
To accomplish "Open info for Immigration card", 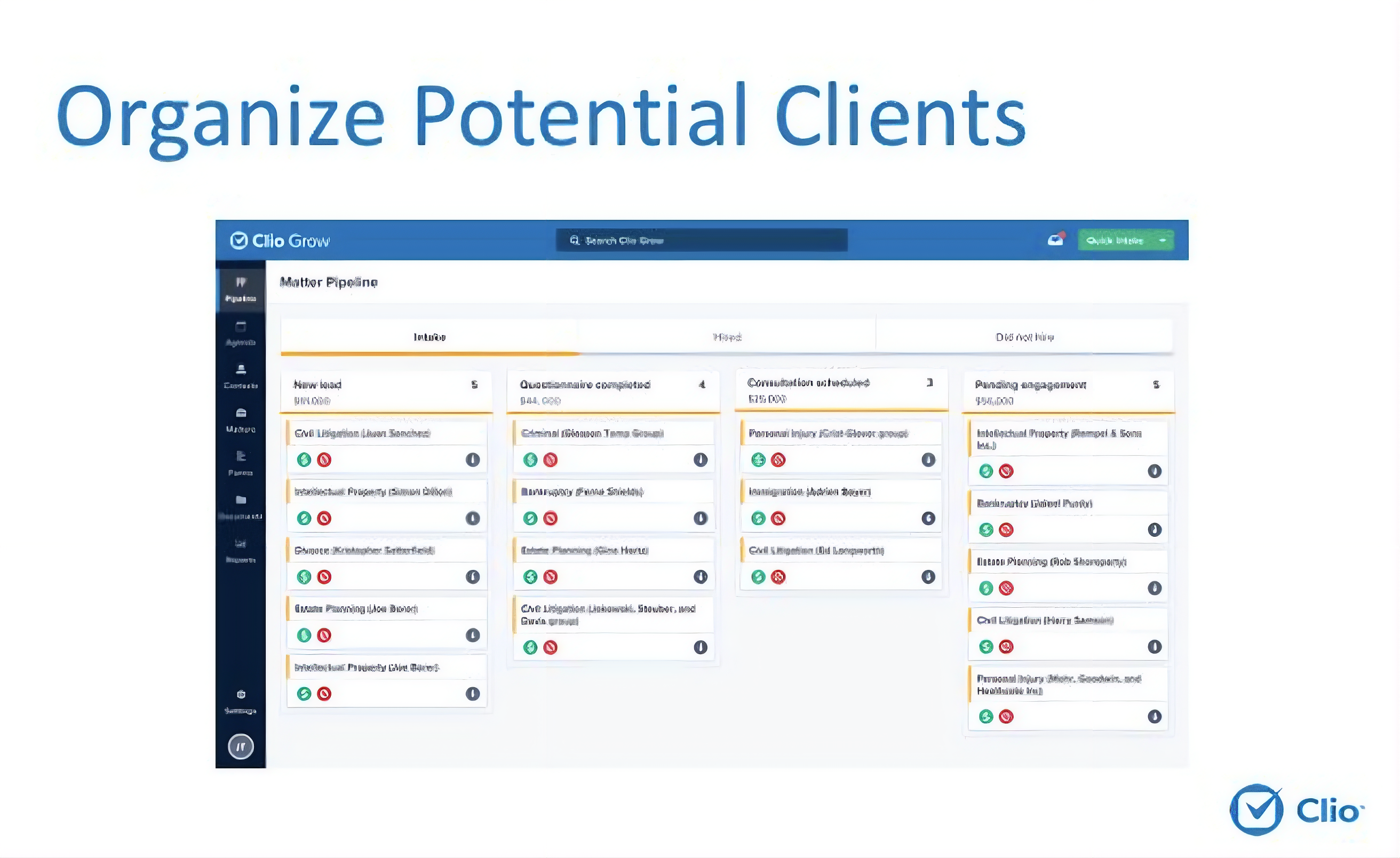I will click(x=928, y=518).
